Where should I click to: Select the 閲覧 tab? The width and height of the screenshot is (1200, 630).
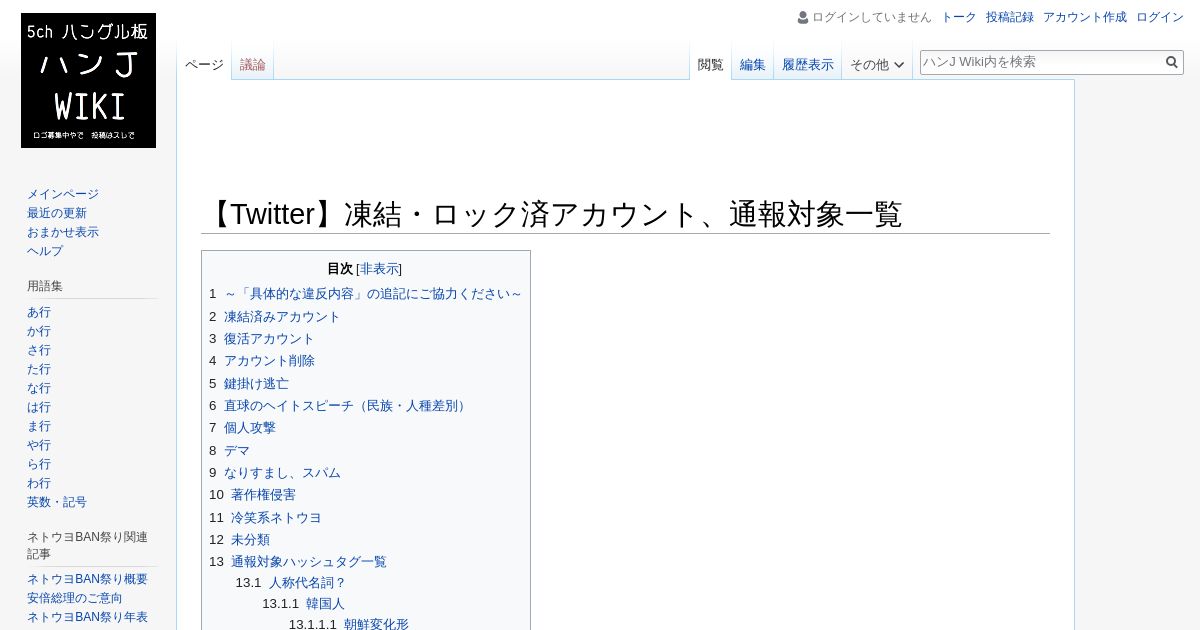click(711, 65)
